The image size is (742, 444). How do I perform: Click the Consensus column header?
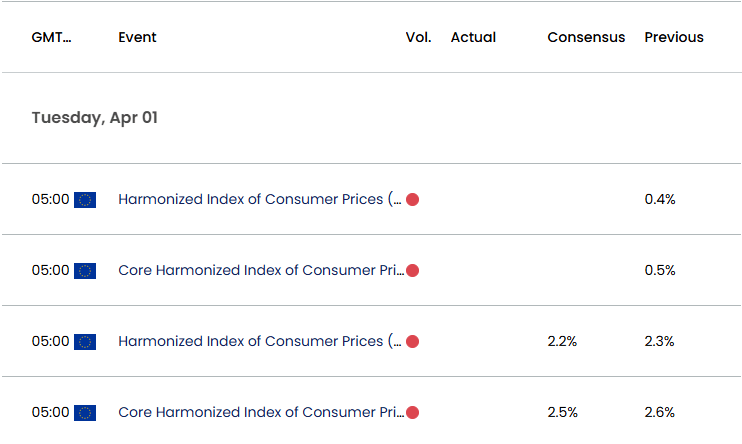(586, 37)
